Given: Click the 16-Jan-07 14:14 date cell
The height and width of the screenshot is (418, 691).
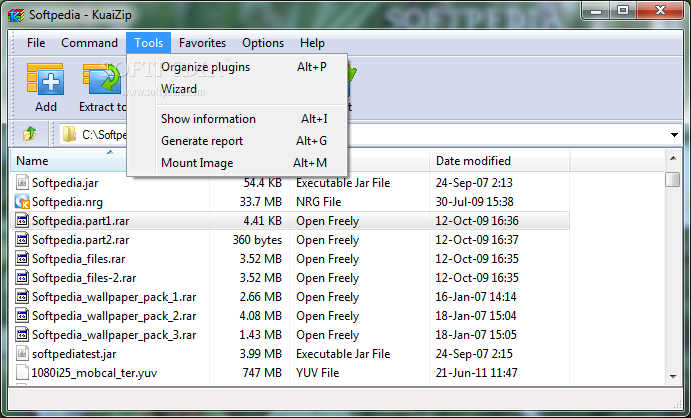Looking at the screenshot, I should click(476, 297).
